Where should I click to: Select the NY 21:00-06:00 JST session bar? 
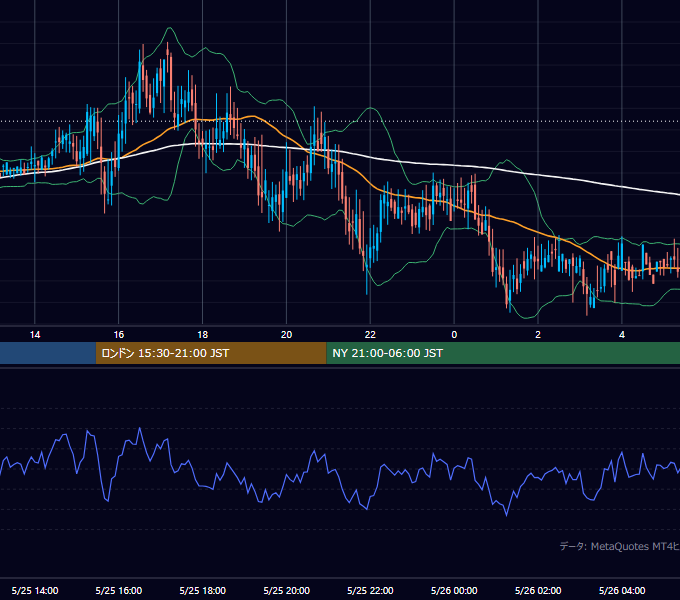(x=503, y=353)
